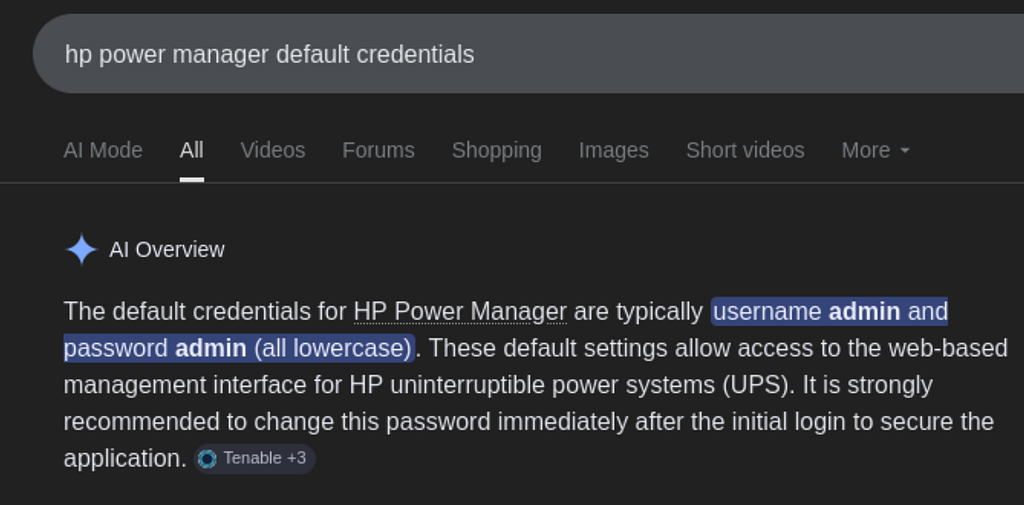Screen dimensions: 1024x505
Task: Show Shopping results
Action: point(496,150)
